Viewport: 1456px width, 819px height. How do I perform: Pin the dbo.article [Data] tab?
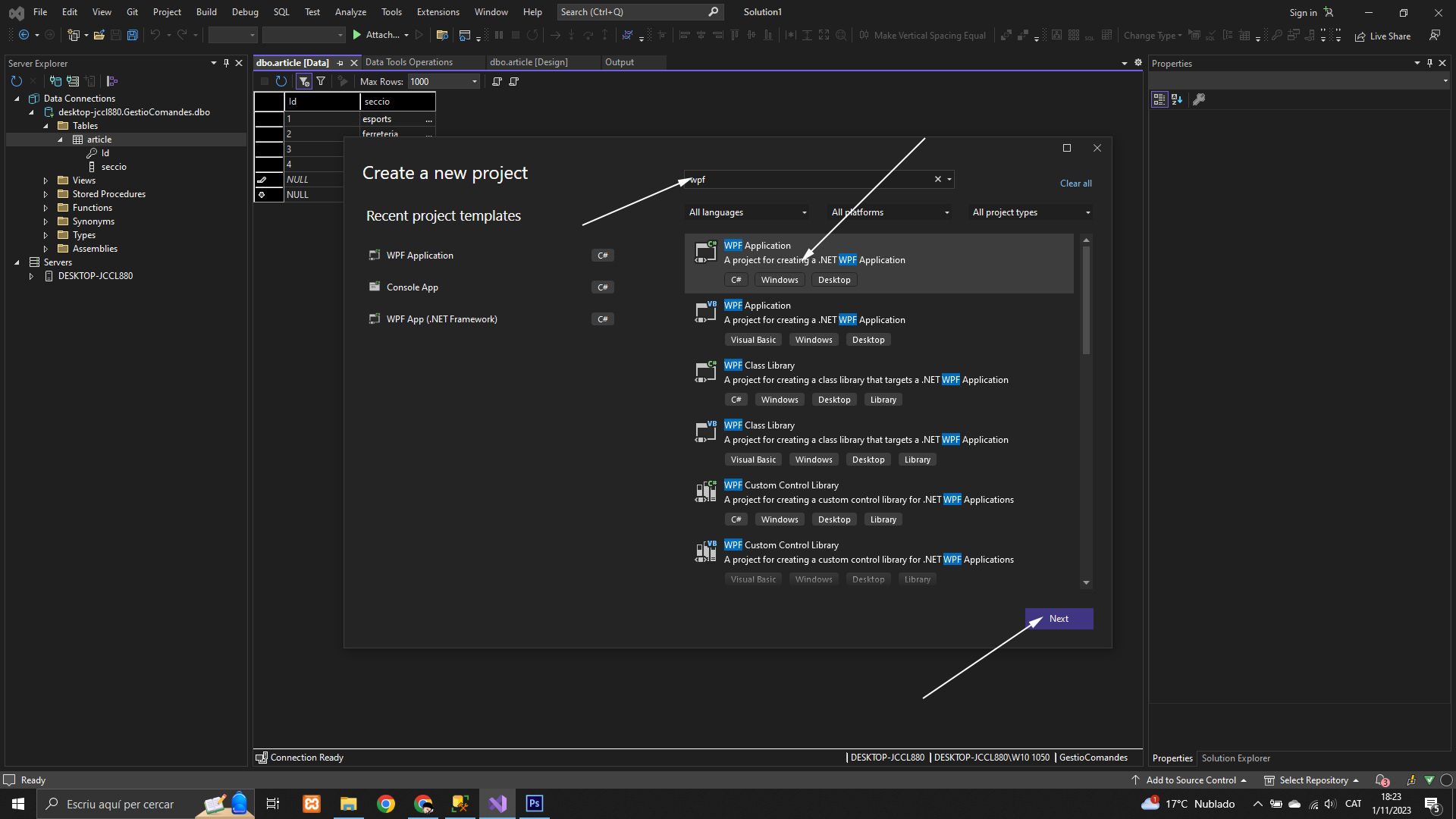coord(340,63)
